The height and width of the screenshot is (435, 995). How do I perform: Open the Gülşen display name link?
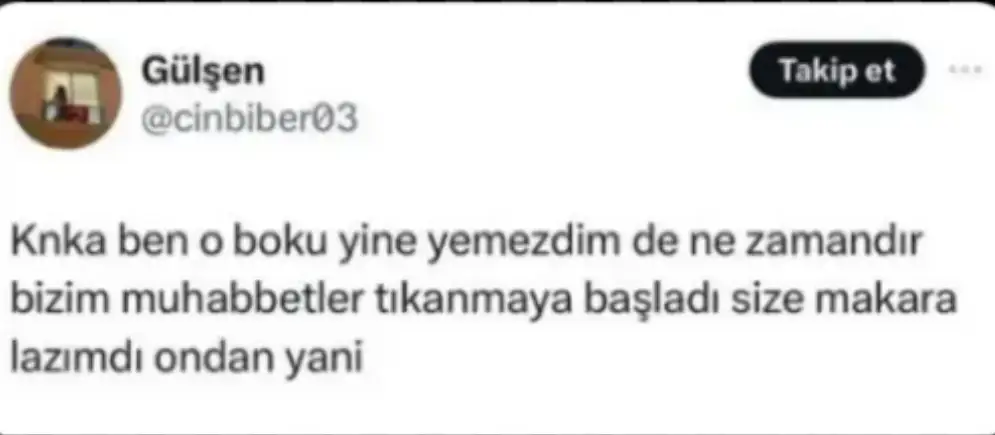pyautogui.click(x=202, y=72)
